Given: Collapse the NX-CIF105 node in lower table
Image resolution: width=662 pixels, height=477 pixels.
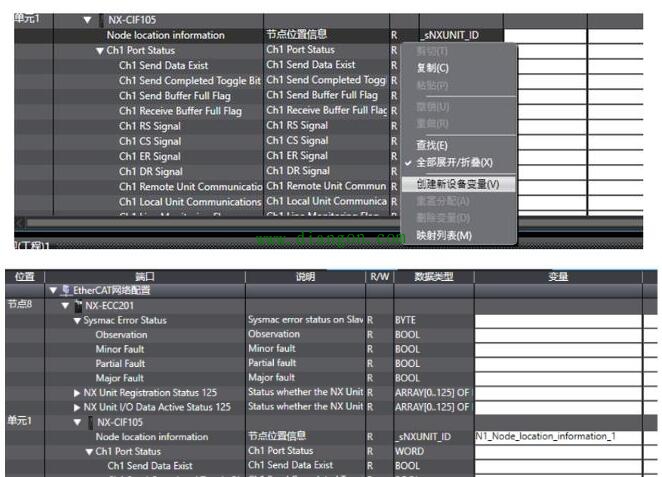Looking at the screenshot, I should 77,422.
